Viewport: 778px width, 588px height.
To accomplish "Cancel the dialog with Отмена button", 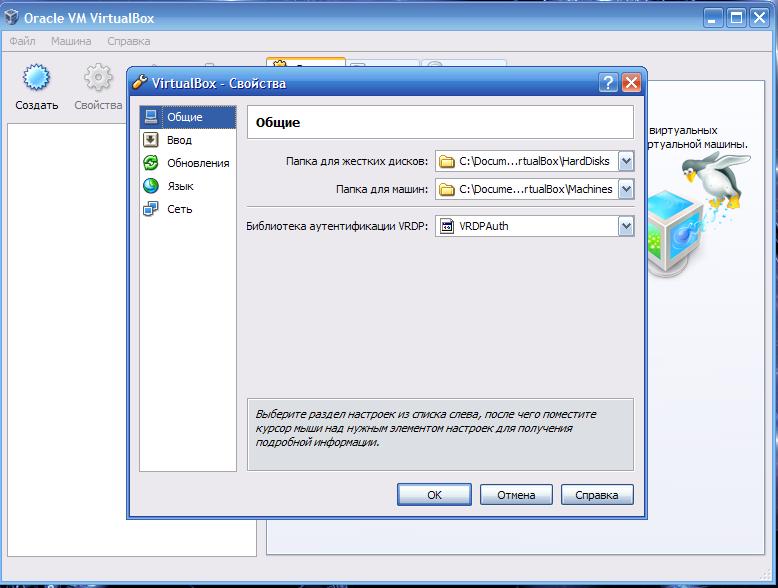I will click(x=516, y=495).
